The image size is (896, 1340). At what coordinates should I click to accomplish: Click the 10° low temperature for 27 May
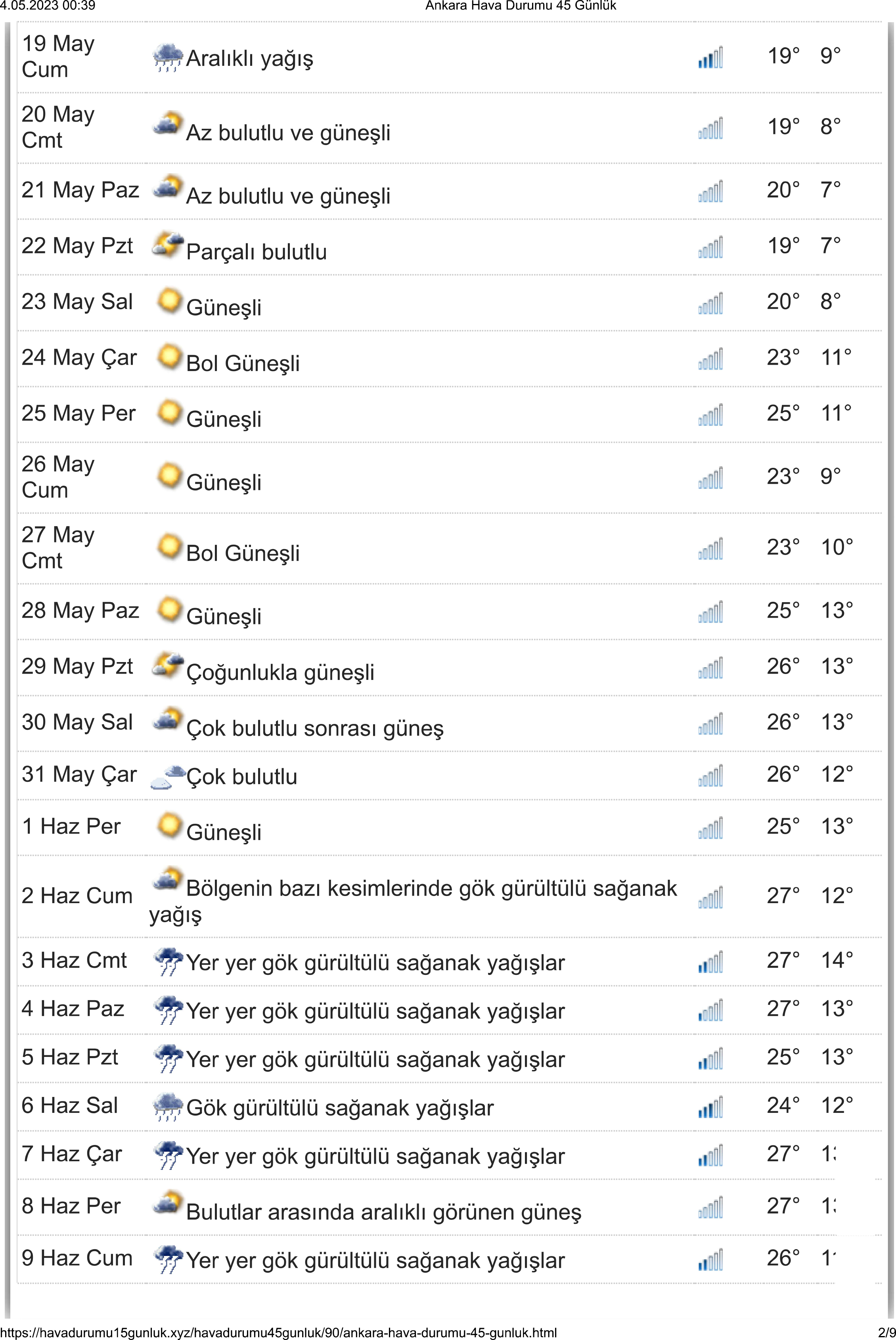click(x=837, y=547)
